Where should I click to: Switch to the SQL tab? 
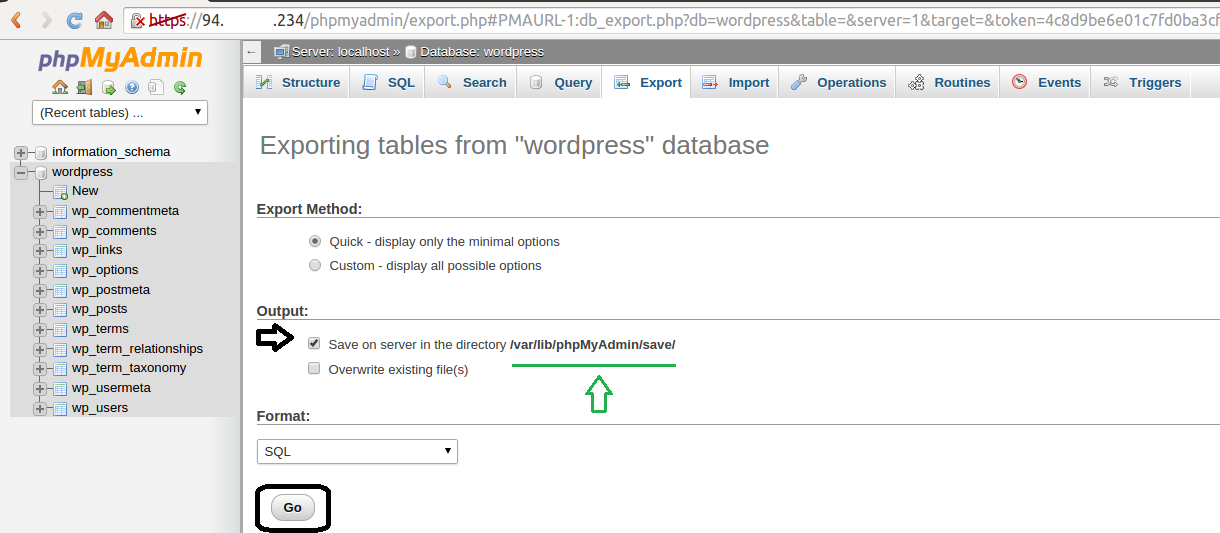pos(388,83)
